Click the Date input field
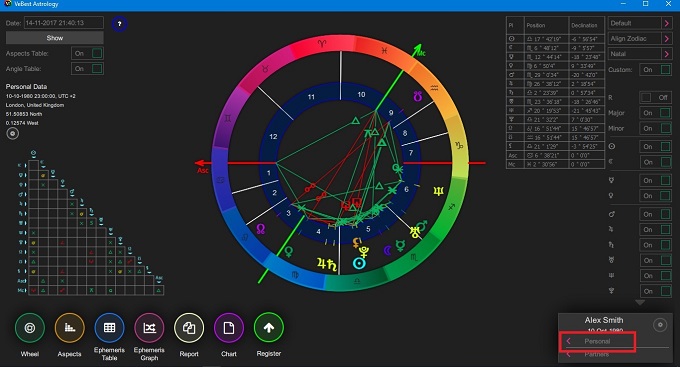Screen dimensions: 680x367 [64, 23]
